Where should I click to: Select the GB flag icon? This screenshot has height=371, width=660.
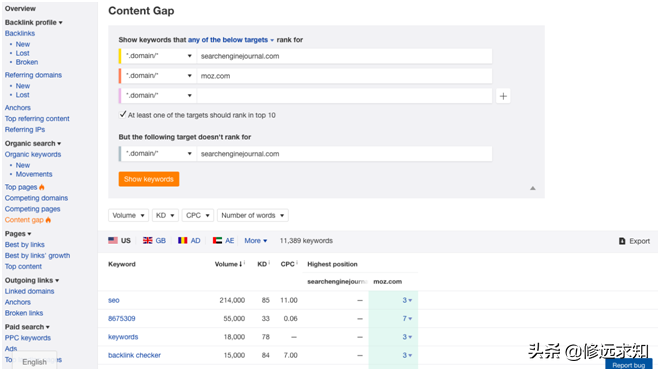coord(148,240)
